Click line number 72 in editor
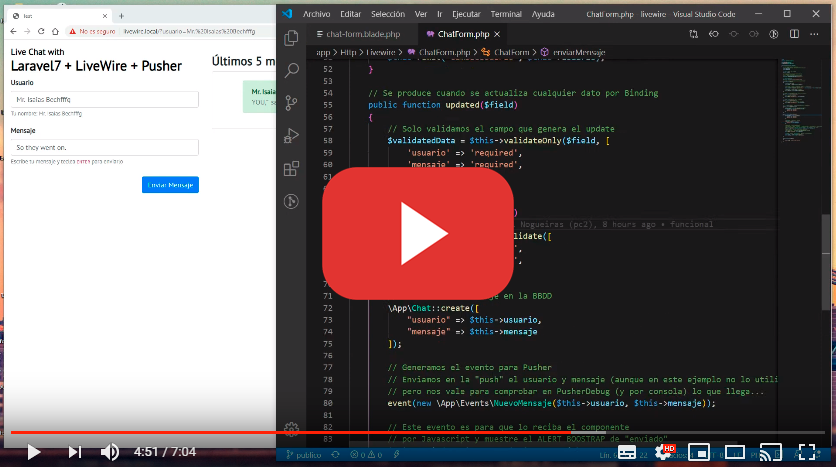 coord(327,308)
